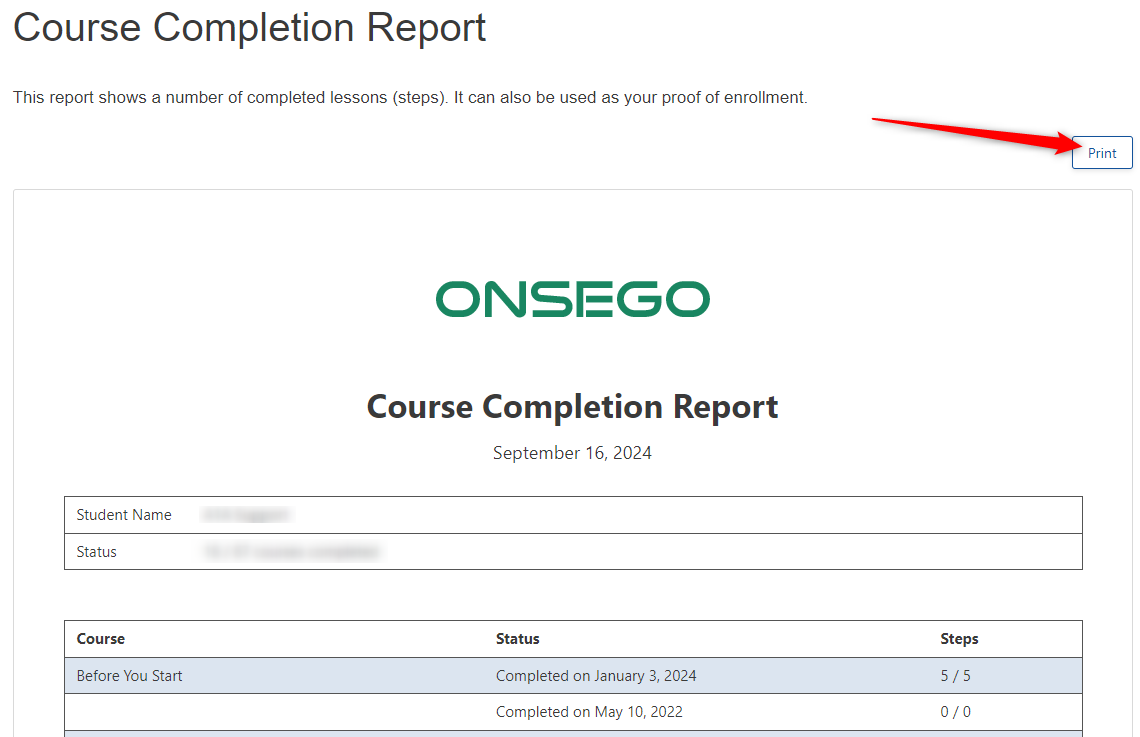
Task: Click the blurred status value
Action: click(292, 552)
